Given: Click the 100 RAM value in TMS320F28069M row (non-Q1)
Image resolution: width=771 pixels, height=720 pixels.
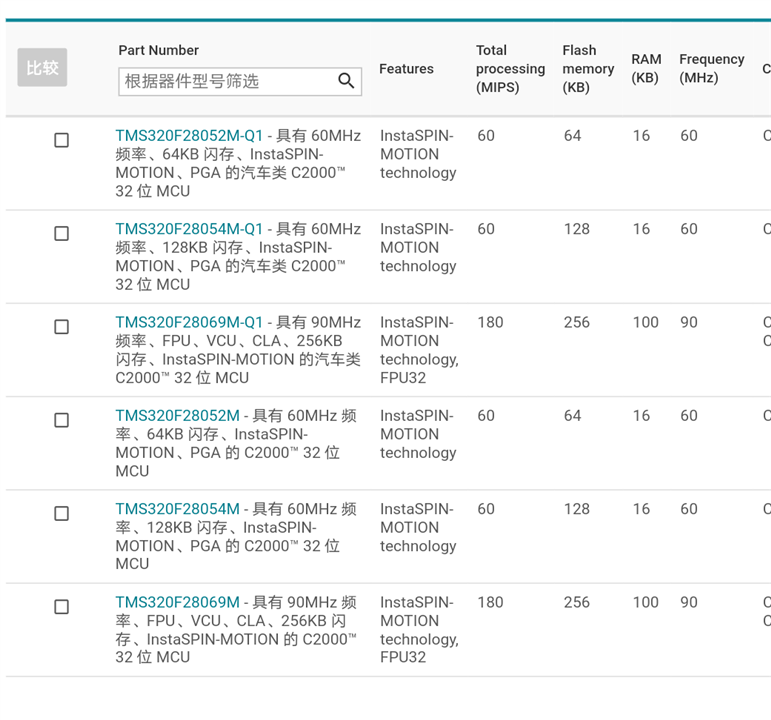Looking at the screenshot, I should pyautogui.click(x=646, y=602).
